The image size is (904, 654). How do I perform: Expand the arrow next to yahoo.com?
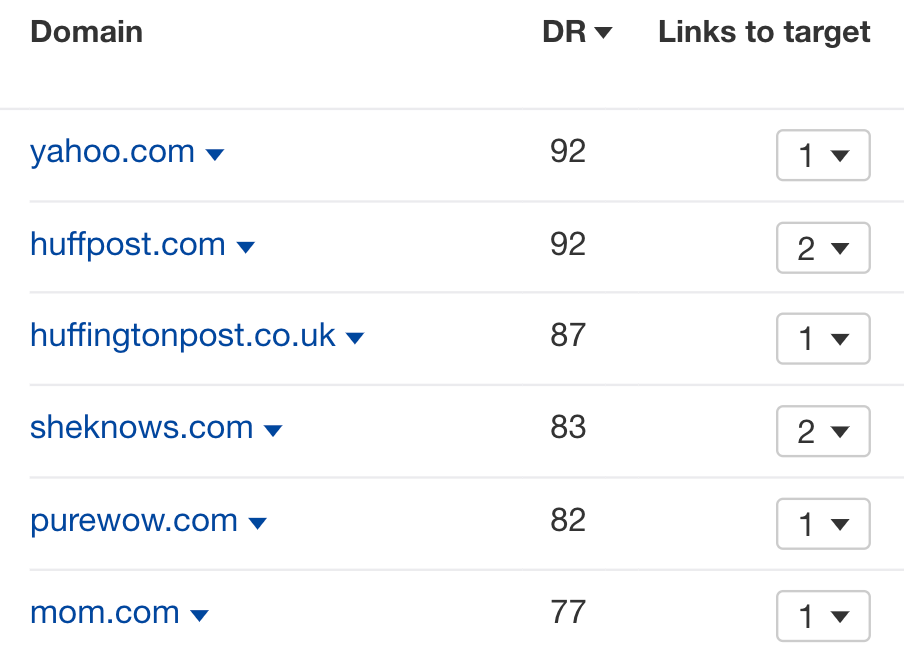(215, 155)
